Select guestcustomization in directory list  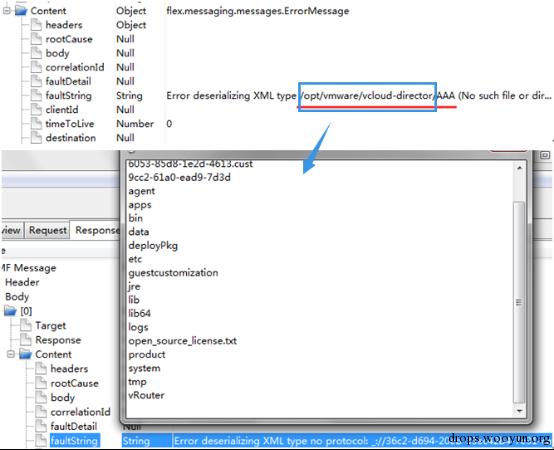(x=173, y=273)
